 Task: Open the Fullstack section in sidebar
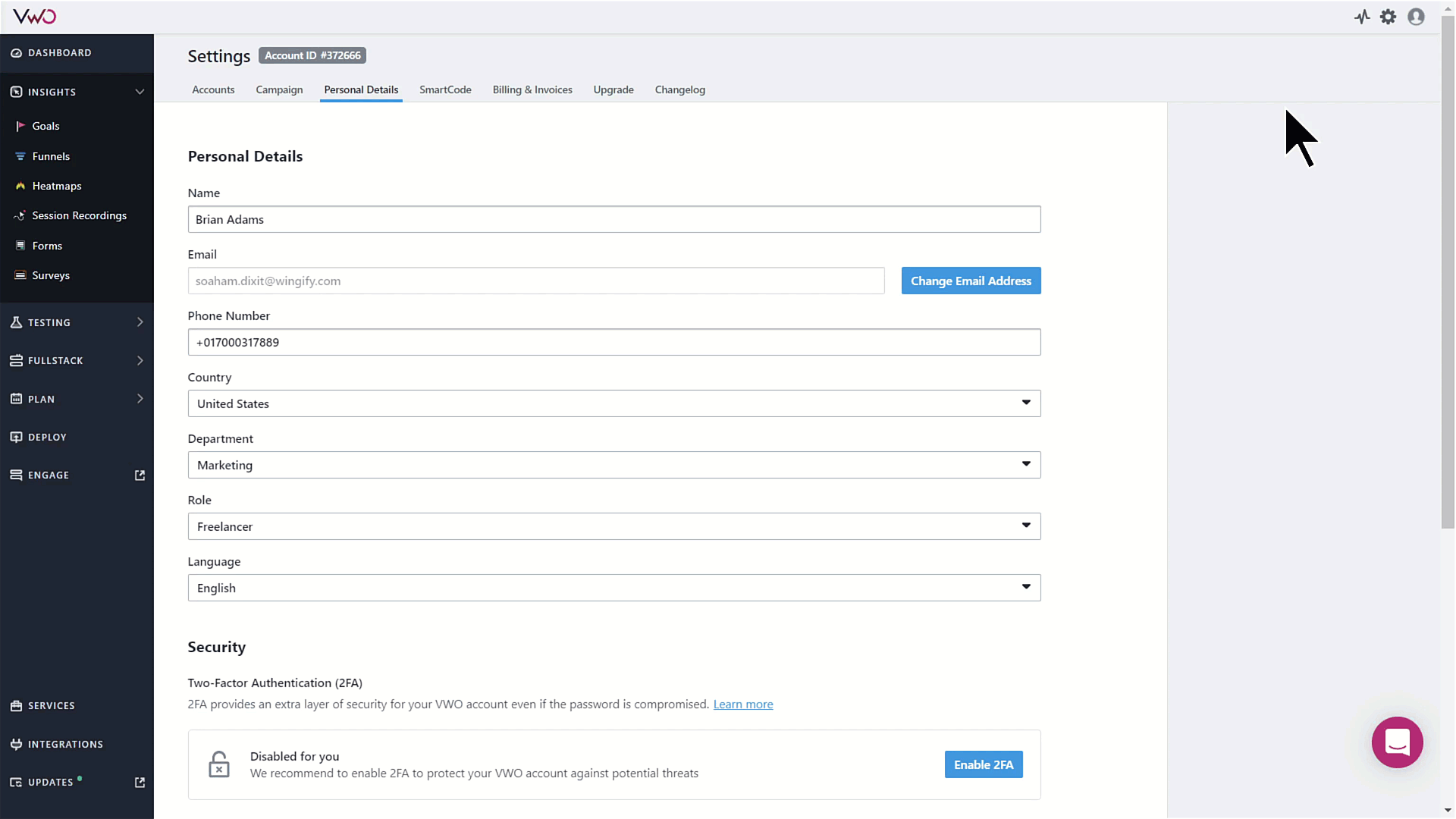75,360
